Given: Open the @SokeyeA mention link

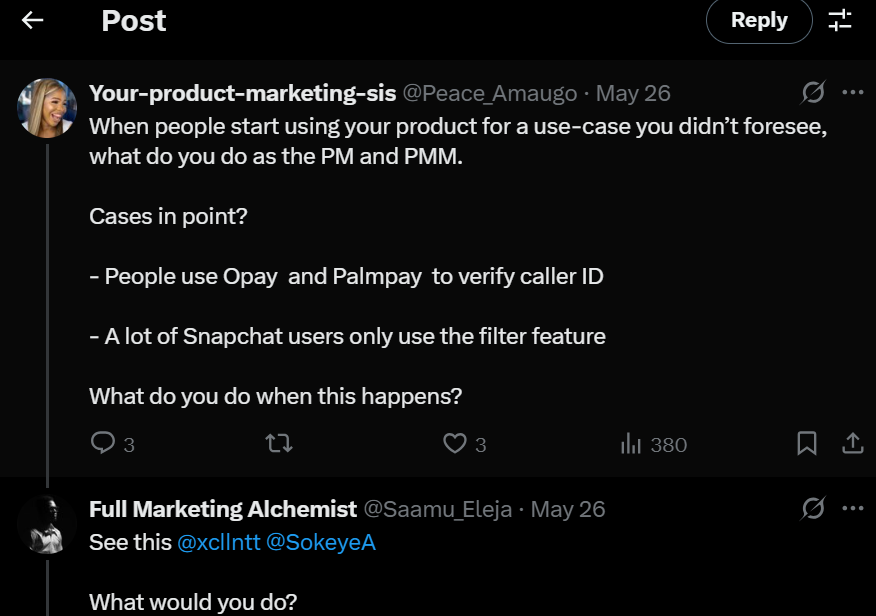Looking at the screenshot, I should 321,543.
